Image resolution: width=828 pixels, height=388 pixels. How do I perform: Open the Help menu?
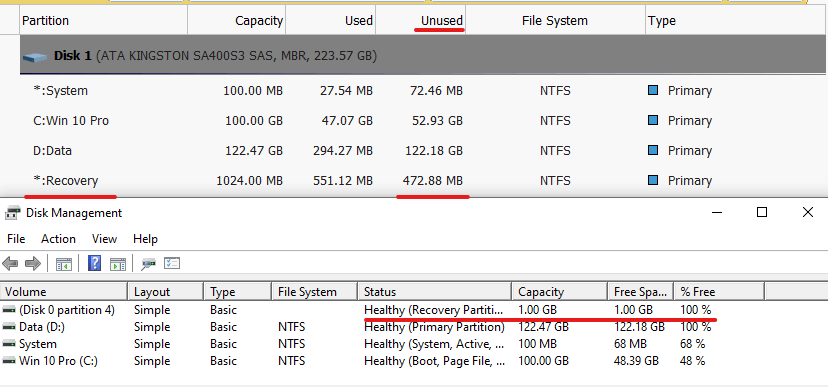pos(145,239)
